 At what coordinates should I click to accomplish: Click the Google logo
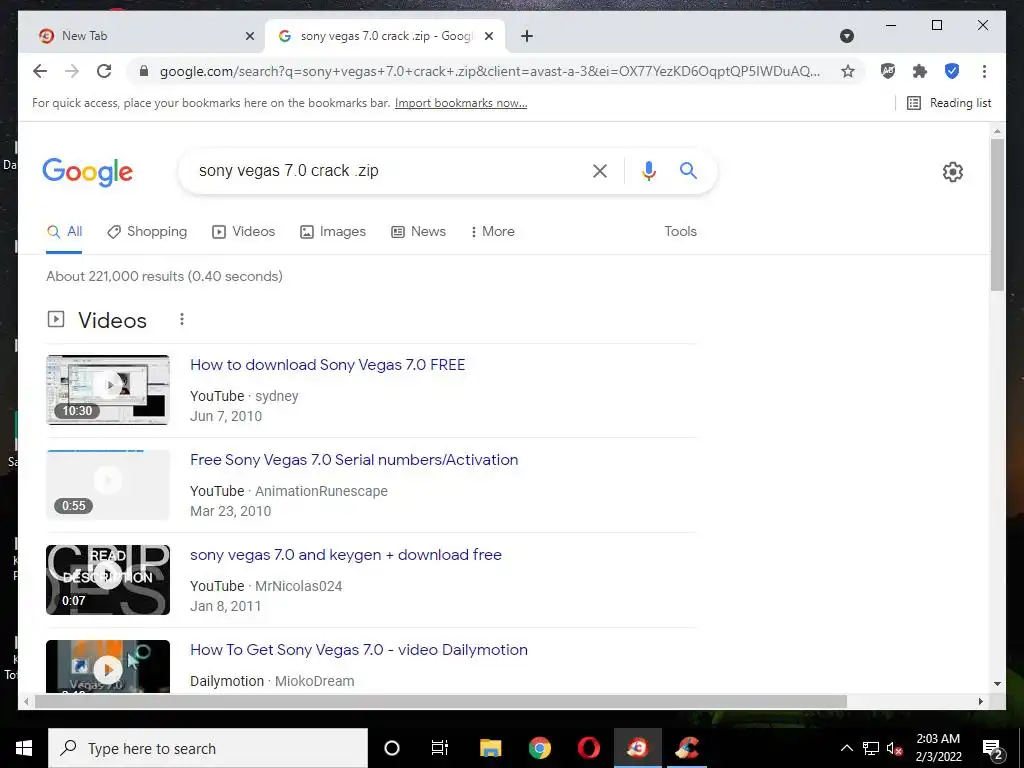coord(88,172)
